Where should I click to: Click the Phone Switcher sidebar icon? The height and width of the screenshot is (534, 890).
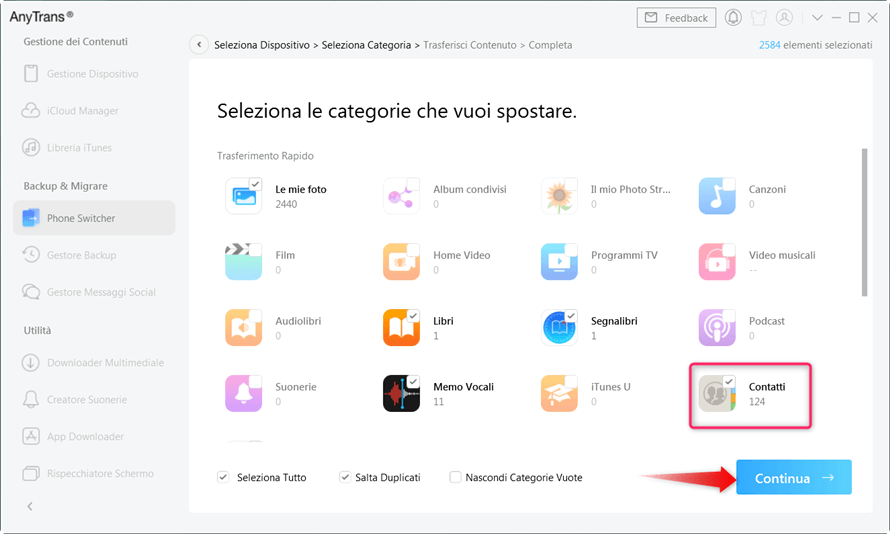pyautogui.click(x=31, y=218)
